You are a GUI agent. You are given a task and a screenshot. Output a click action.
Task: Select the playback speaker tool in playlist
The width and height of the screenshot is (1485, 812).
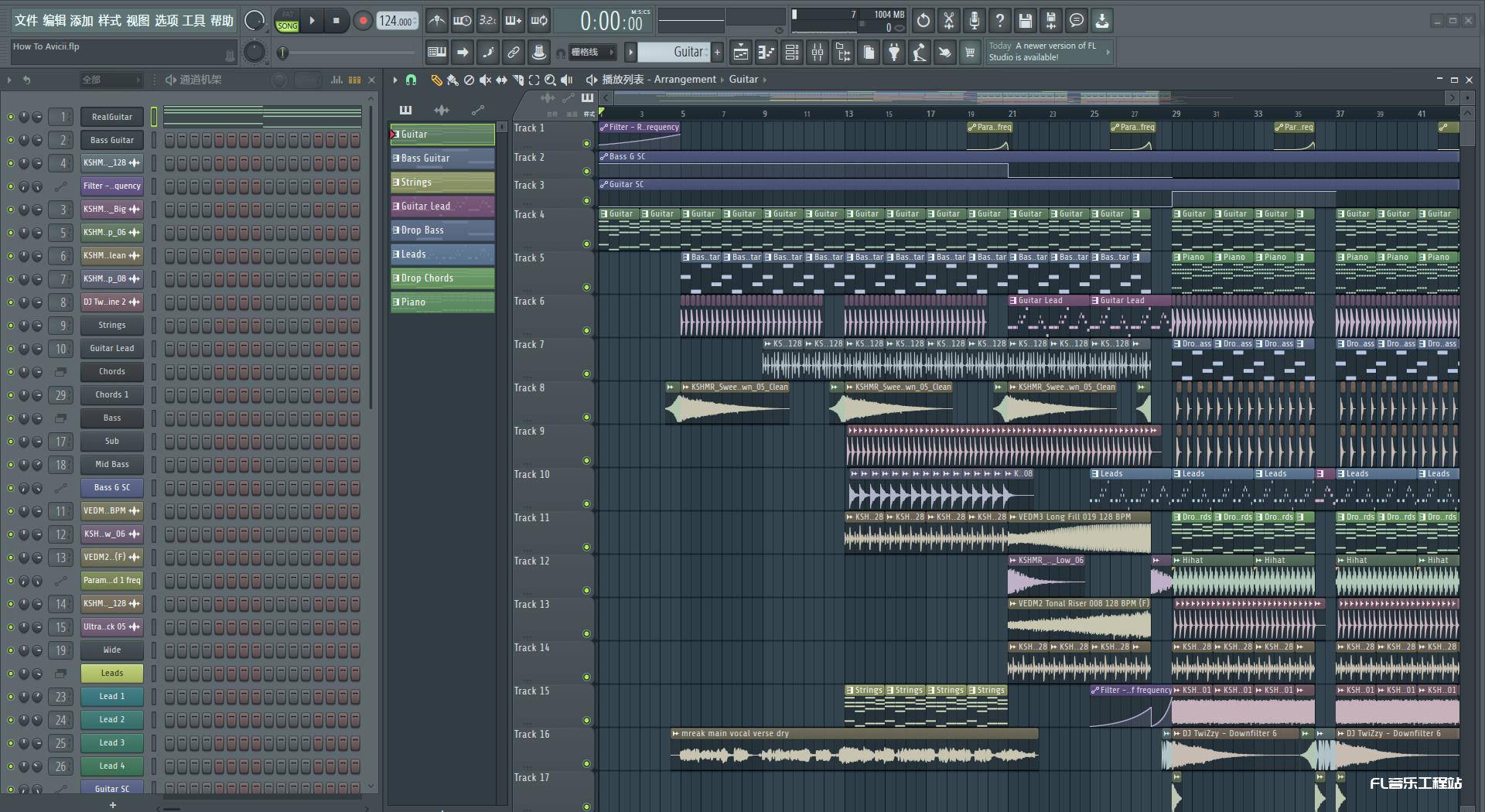(x=566, y=80)
